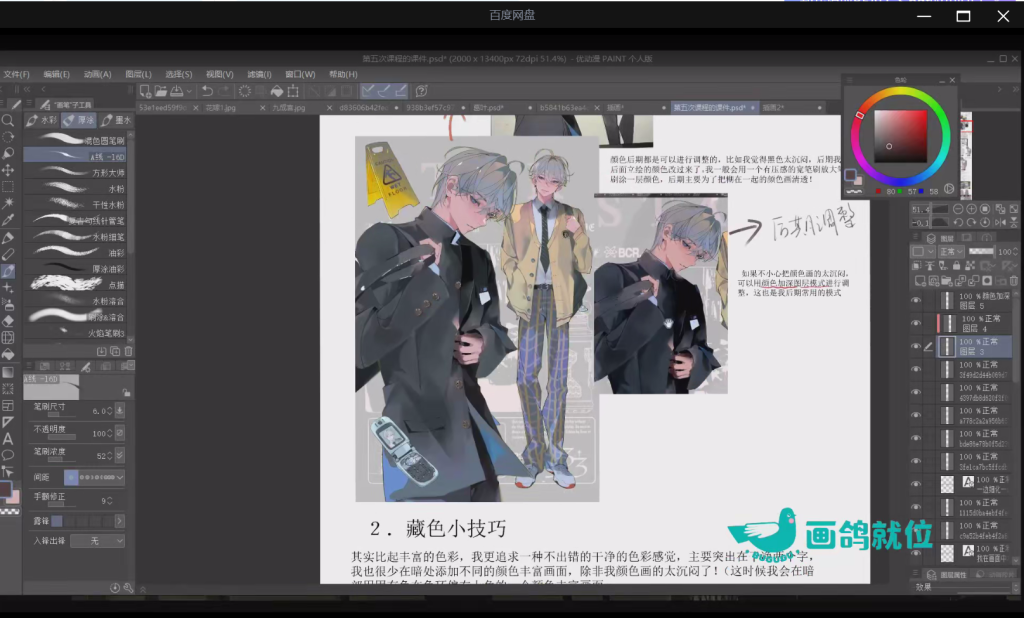
Task: Activate the Magnifier tool at the toolbar top
Action: pos(10,119)
